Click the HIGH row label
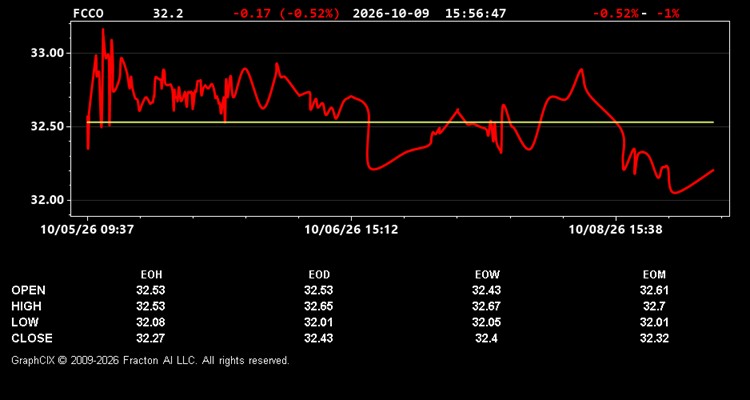 26,306
